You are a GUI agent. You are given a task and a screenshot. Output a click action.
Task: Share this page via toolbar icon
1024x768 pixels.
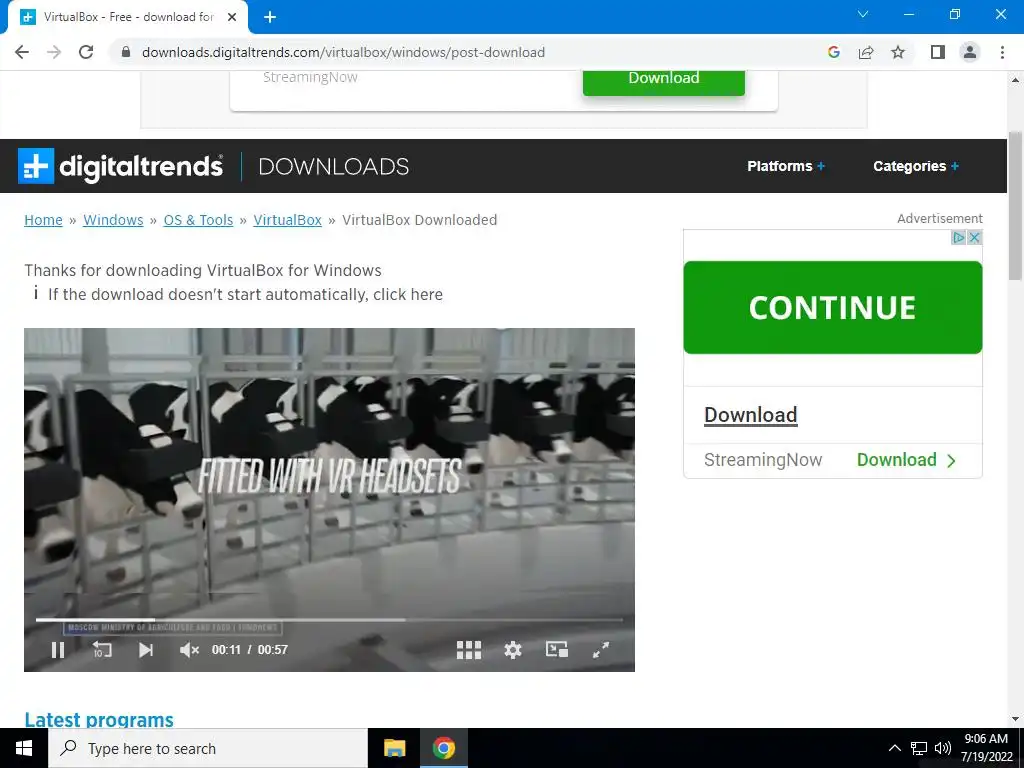click(866, 52)
